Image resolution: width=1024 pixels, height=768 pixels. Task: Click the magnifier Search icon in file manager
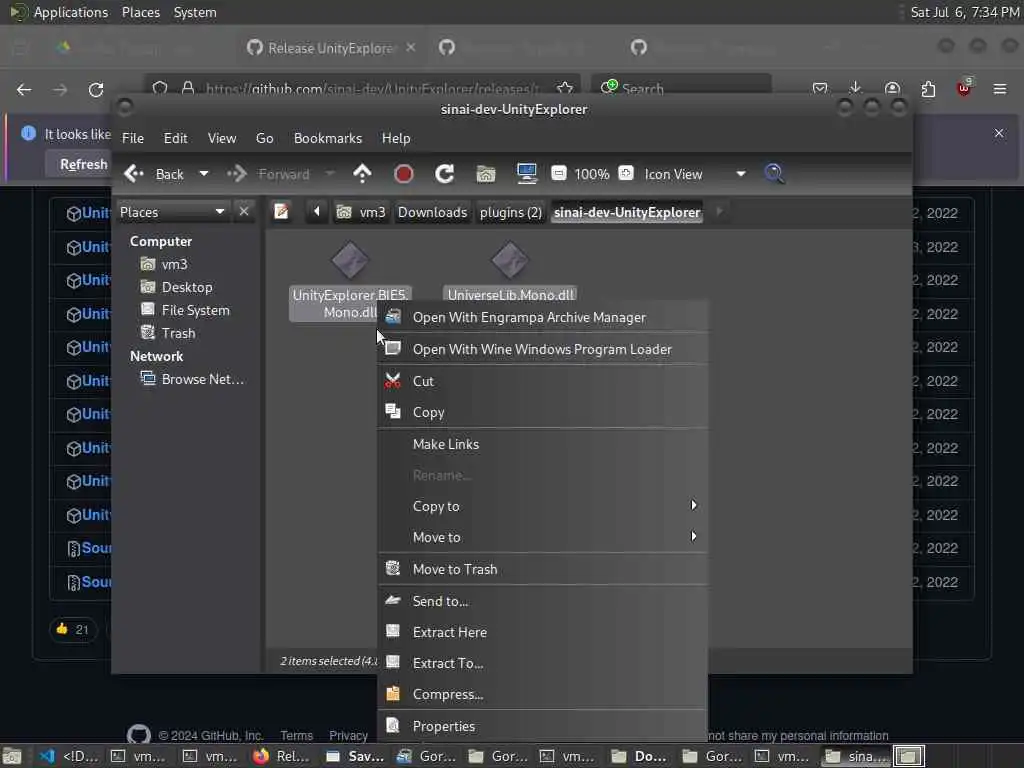pos(775,174)
